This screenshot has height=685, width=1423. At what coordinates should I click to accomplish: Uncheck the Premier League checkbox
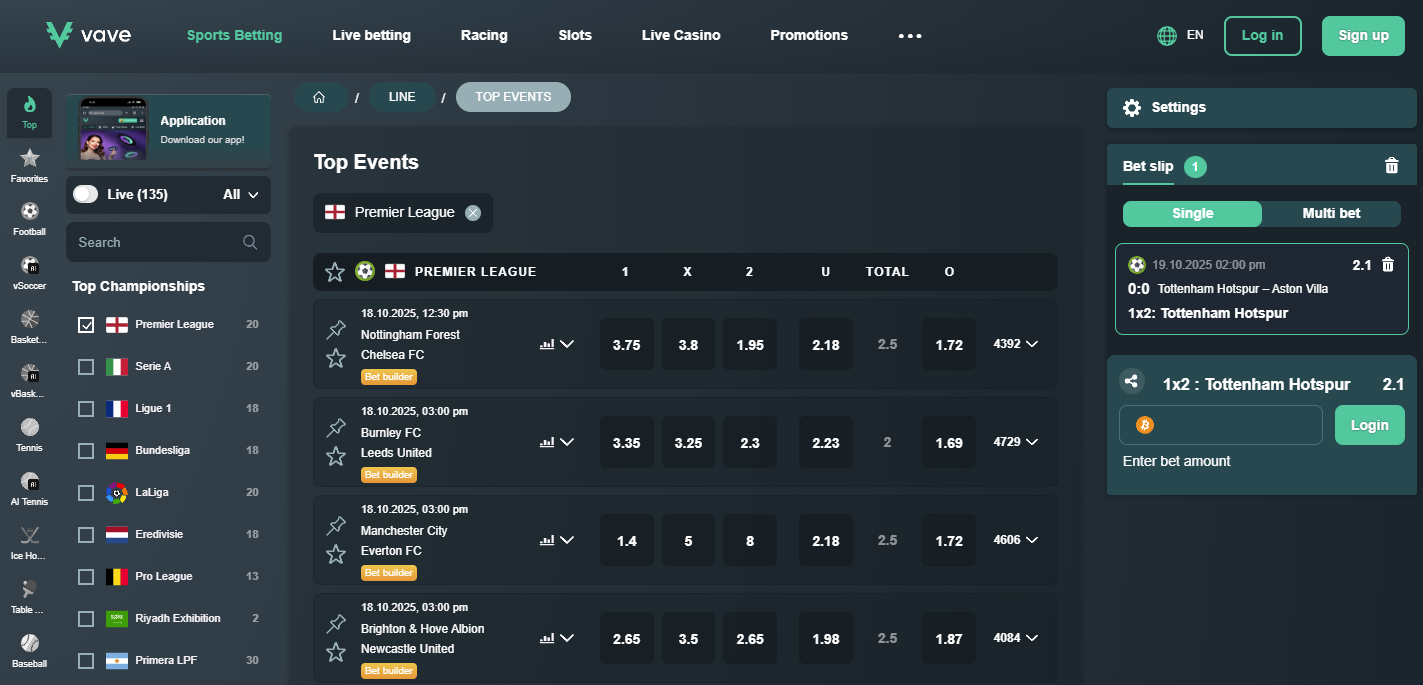[86, 324]
